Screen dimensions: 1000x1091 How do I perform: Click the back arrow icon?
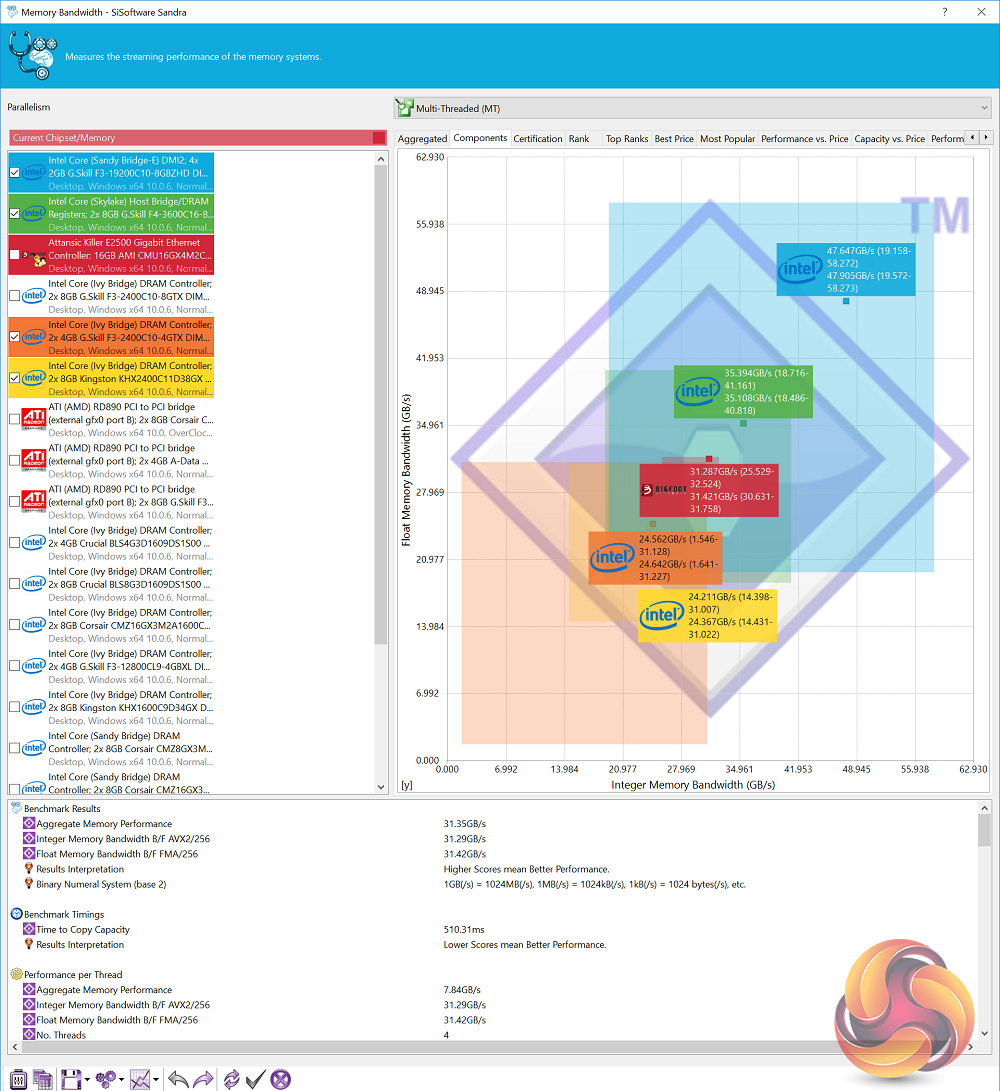(x=178, y=1079)
